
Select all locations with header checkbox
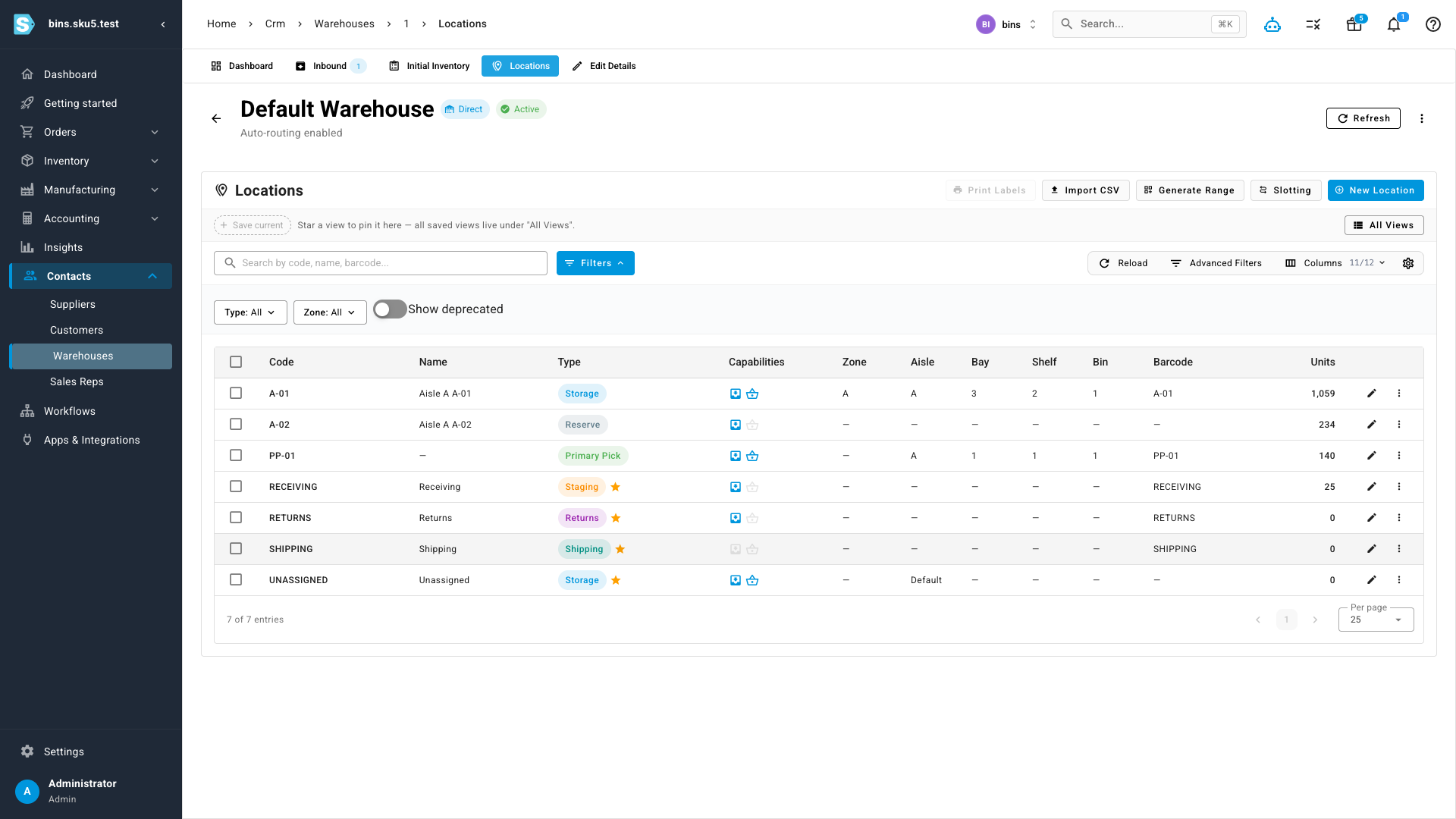pyautogui.click(x=236, y=362)
